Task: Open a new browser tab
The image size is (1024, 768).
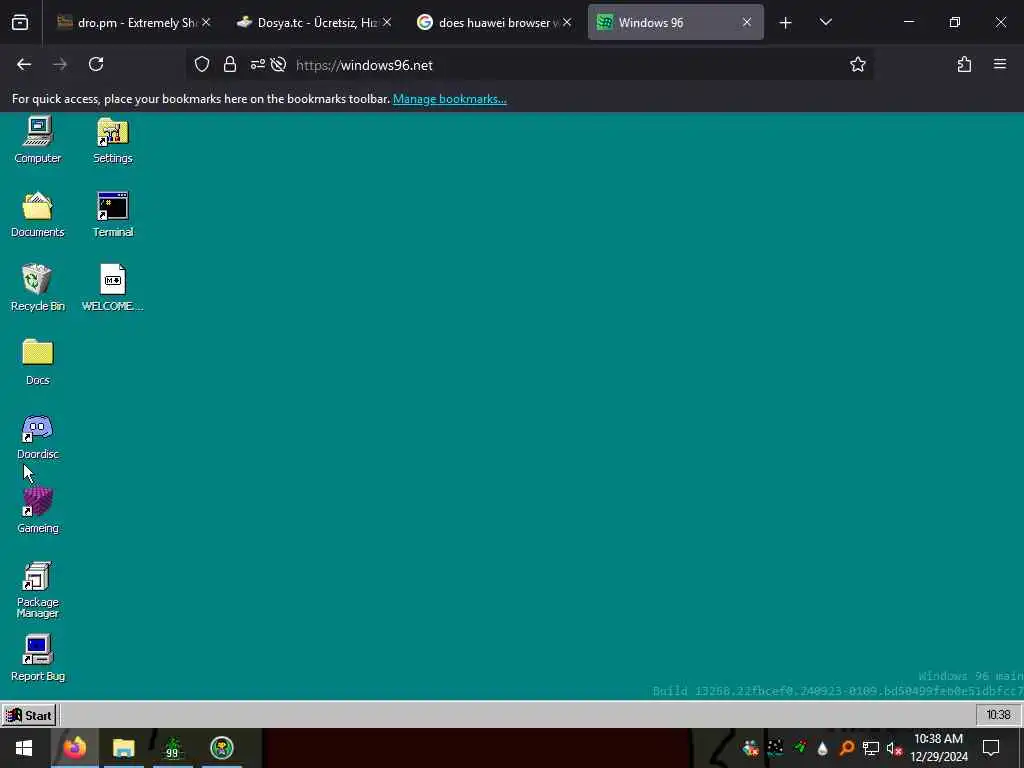Action: tap(786, 23)
